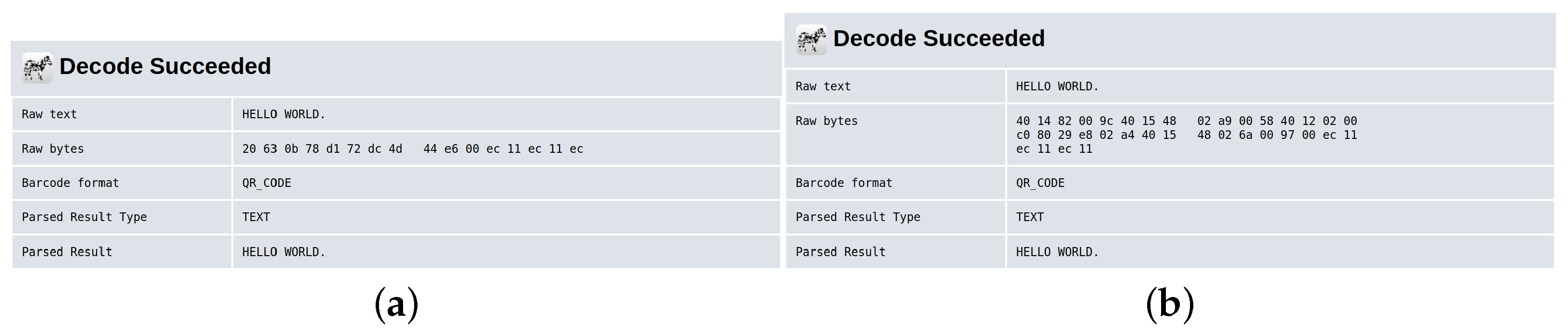
Task: Click right panel 'Decode Succeeded' heading
Action: 938,38
